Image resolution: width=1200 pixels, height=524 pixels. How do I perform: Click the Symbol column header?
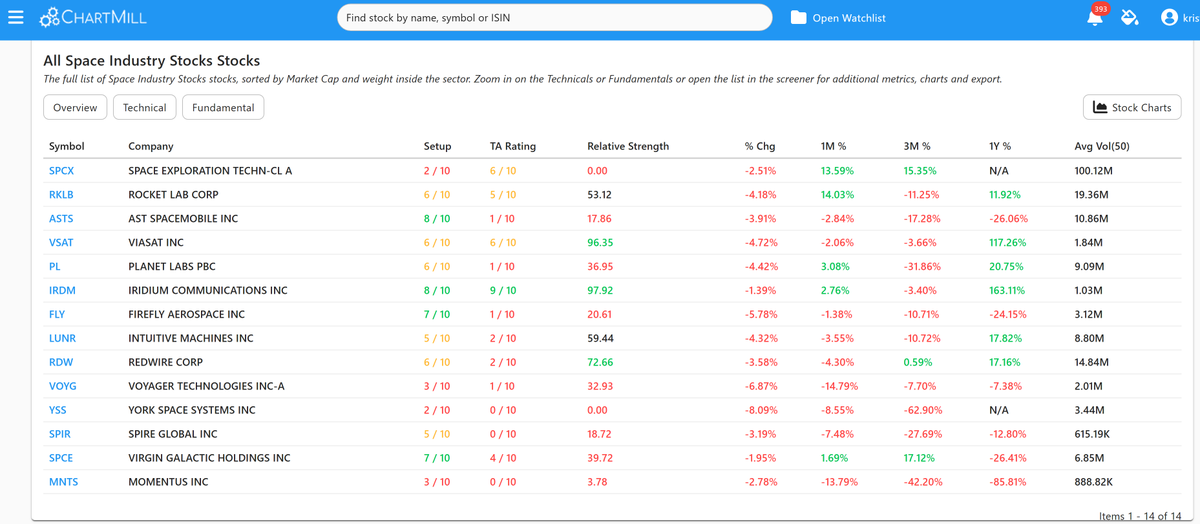click(x=67, y=146)
